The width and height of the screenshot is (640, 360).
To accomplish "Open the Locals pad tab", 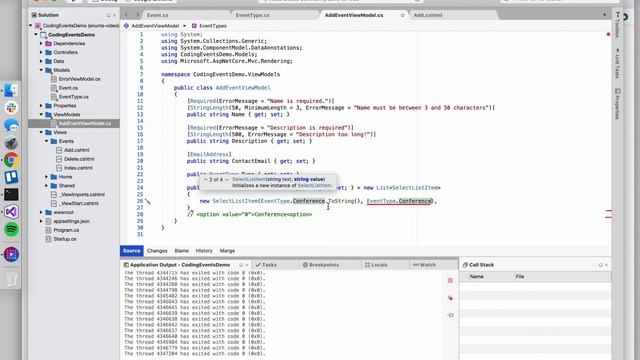I will click(x=376, y=265).
